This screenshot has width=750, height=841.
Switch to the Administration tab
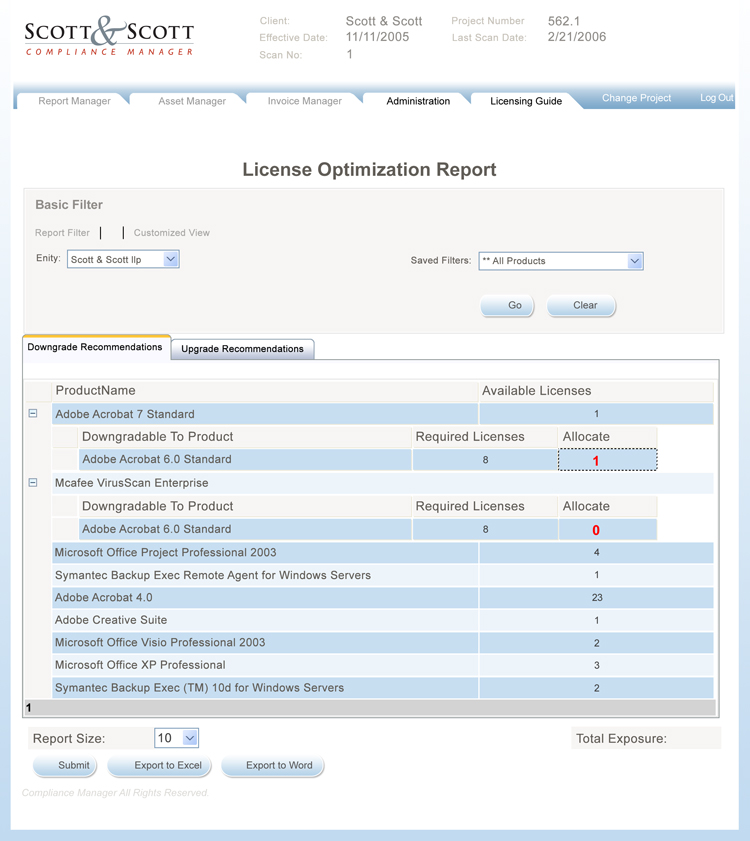pos(418,101)
